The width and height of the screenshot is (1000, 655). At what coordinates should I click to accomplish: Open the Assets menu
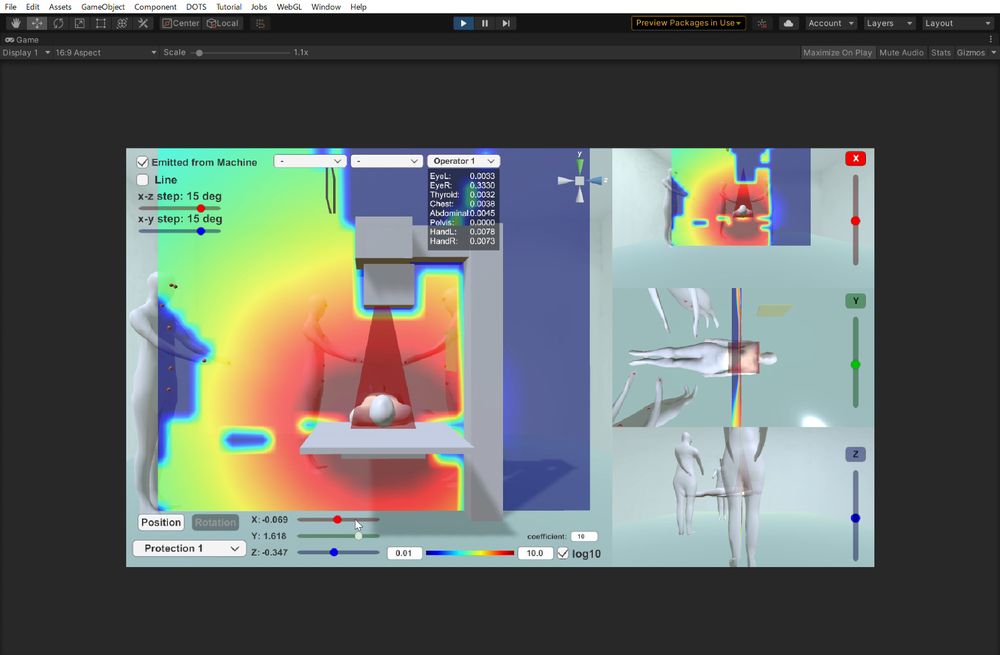click(x=60, y=7)
